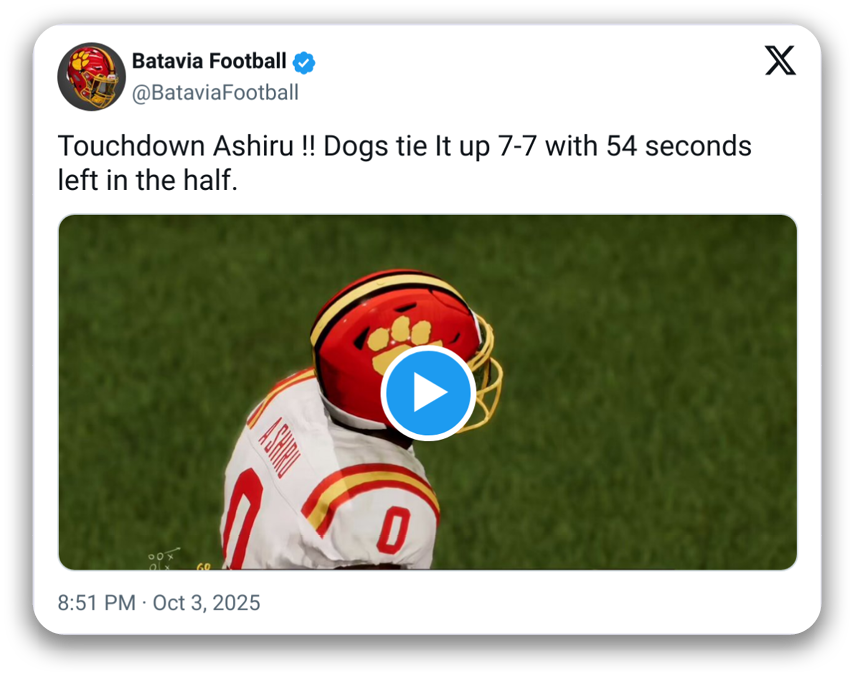
Task: Open the Batavia Football profile avatar
Action: (91, 76)
